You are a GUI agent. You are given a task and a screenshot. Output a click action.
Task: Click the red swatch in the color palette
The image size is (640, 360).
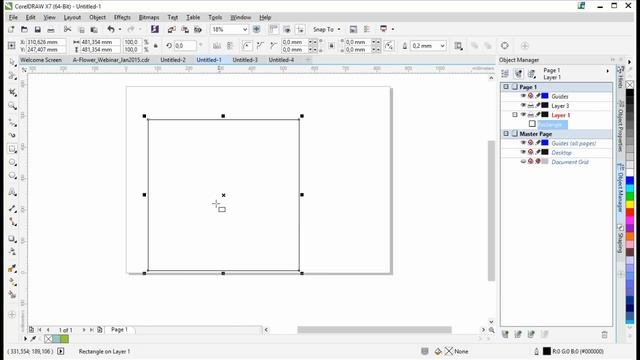[630, 212]
